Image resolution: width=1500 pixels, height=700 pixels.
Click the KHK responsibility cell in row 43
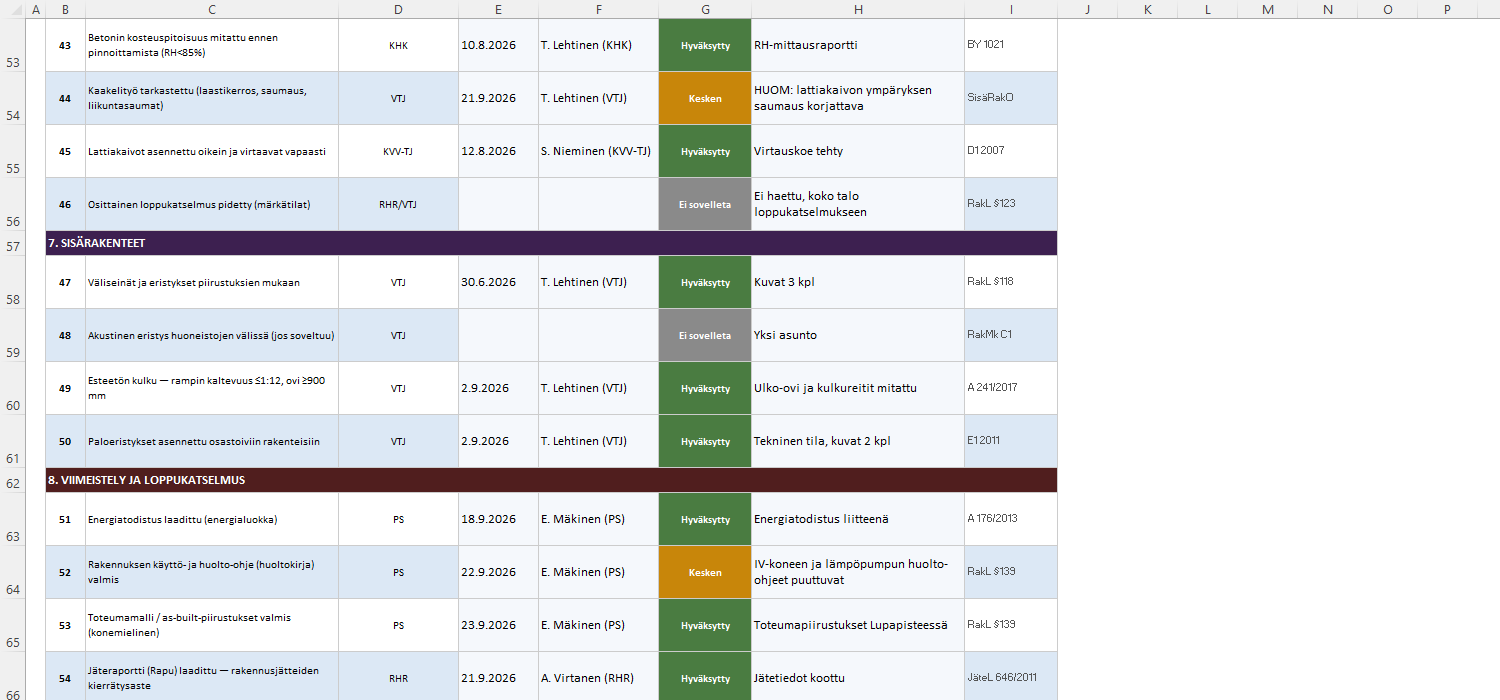tap(398, 45)
